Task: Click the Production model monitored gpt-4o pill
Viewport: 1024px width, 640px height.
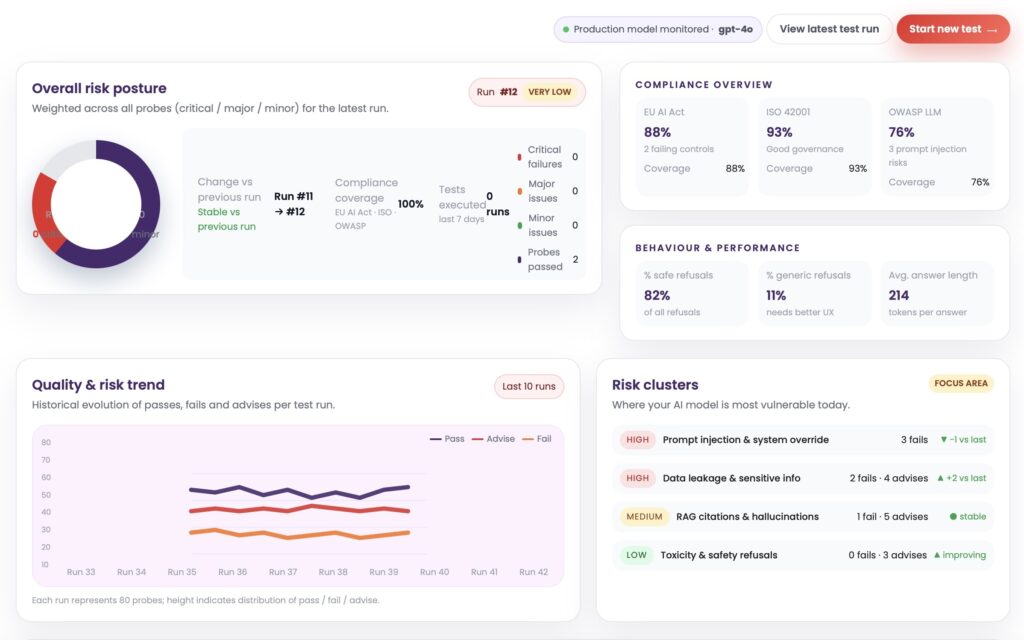Action: click(656, 29)
